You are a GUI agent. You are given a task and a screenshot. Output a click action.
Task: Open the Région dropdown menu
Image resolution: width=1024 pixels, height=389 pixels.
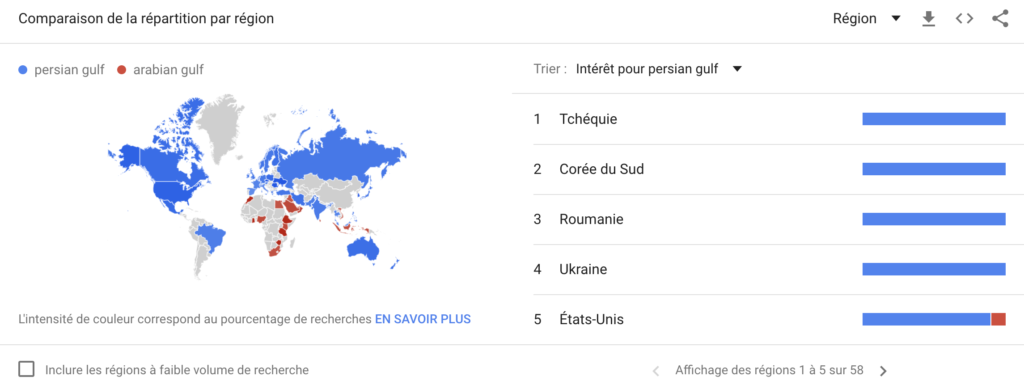(867, 19)
